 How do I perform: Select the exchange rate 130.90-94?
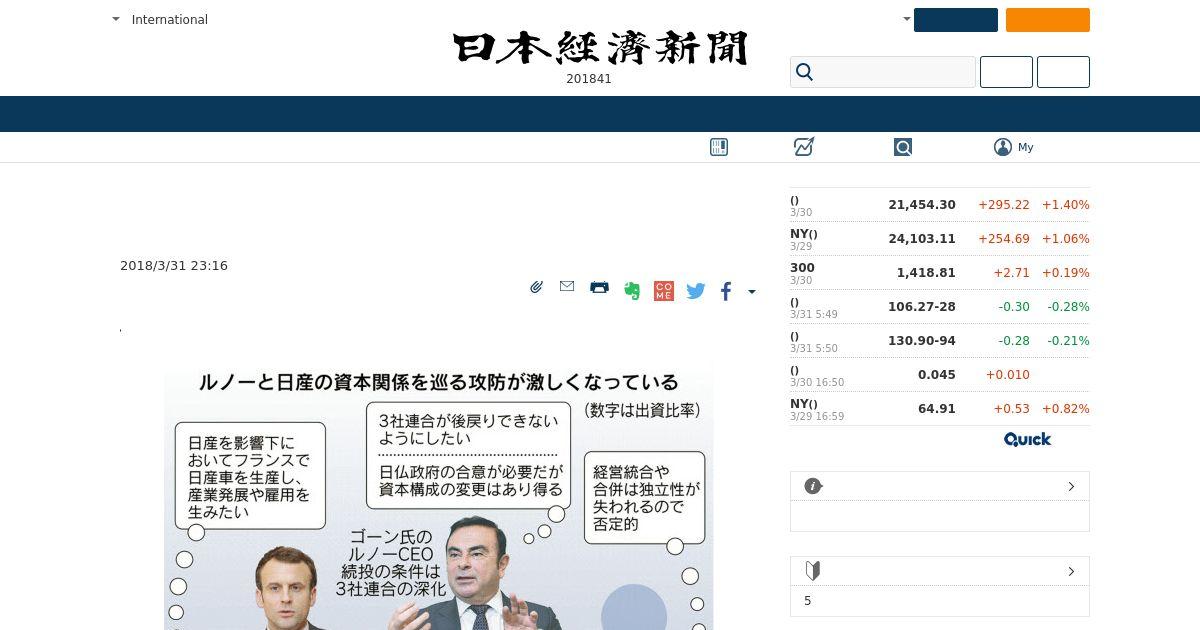[922, 341]
